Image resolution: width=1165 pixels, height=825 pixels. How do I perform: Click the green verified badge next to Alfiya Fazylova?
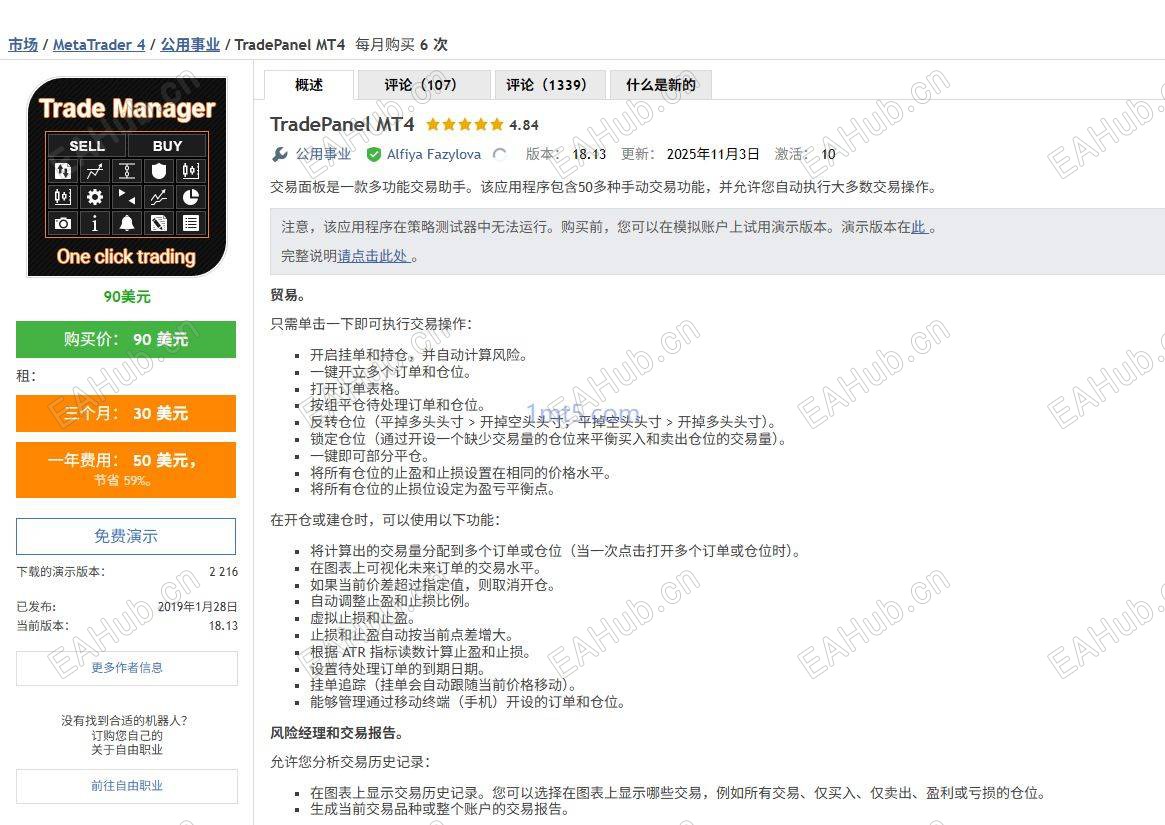(x=374, y=155)
